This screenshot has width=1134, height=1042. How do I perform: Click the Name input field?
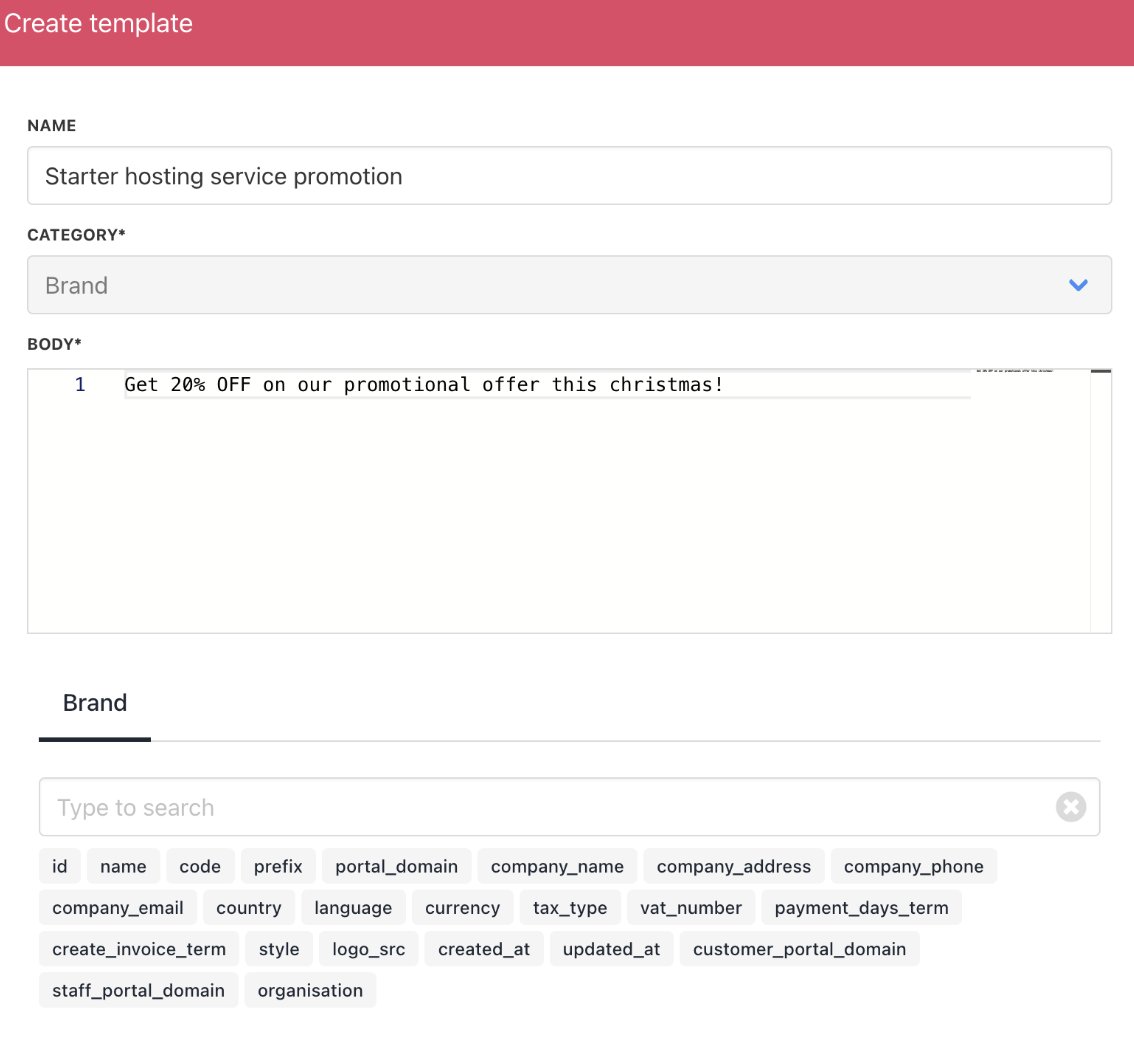[x=569, y=176]
